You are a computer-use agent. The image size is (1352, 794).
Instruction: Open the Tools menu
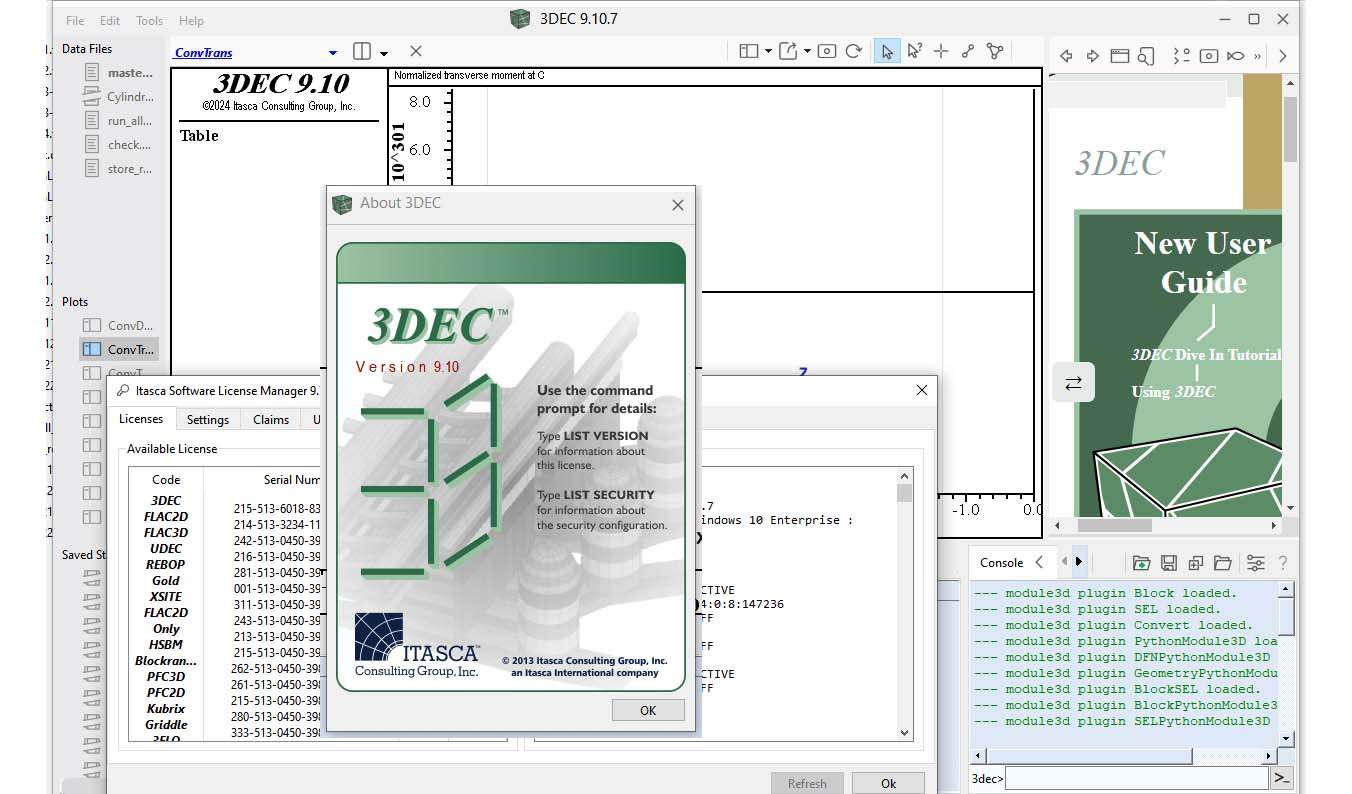tap(149, 20)
